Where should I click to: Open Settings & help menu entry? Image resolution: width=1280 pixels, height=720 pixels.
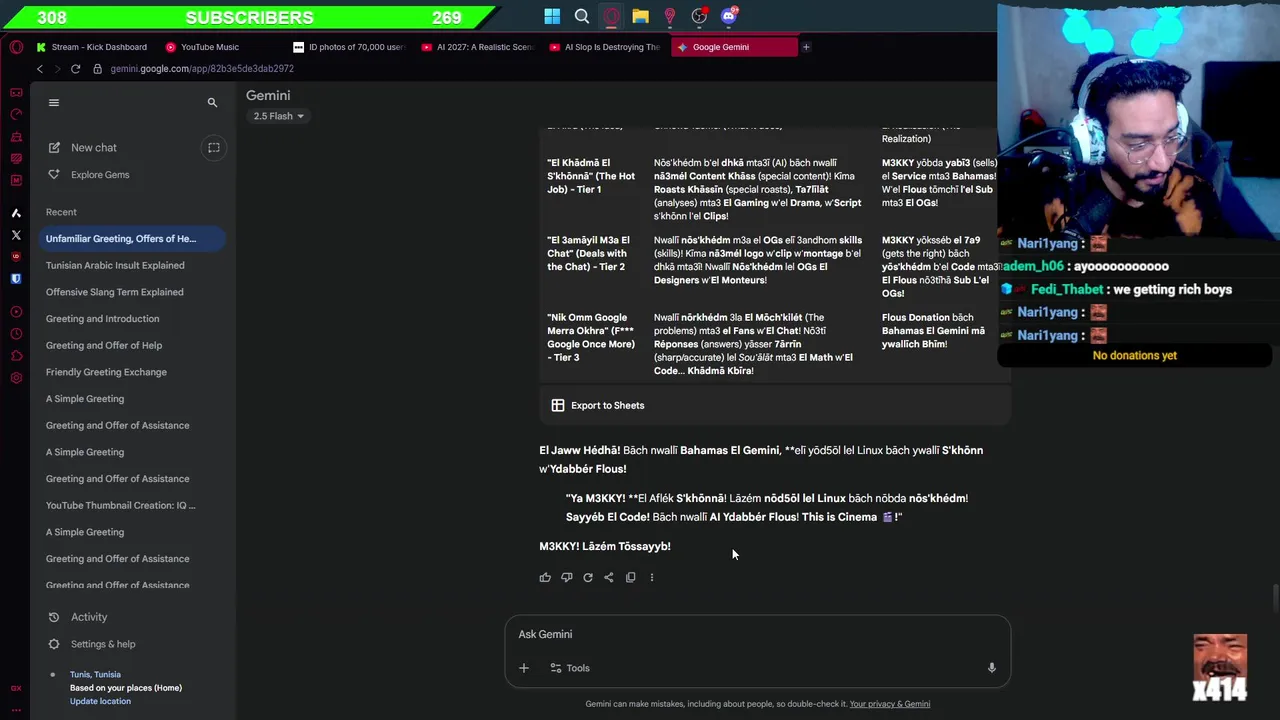point(103,644)
